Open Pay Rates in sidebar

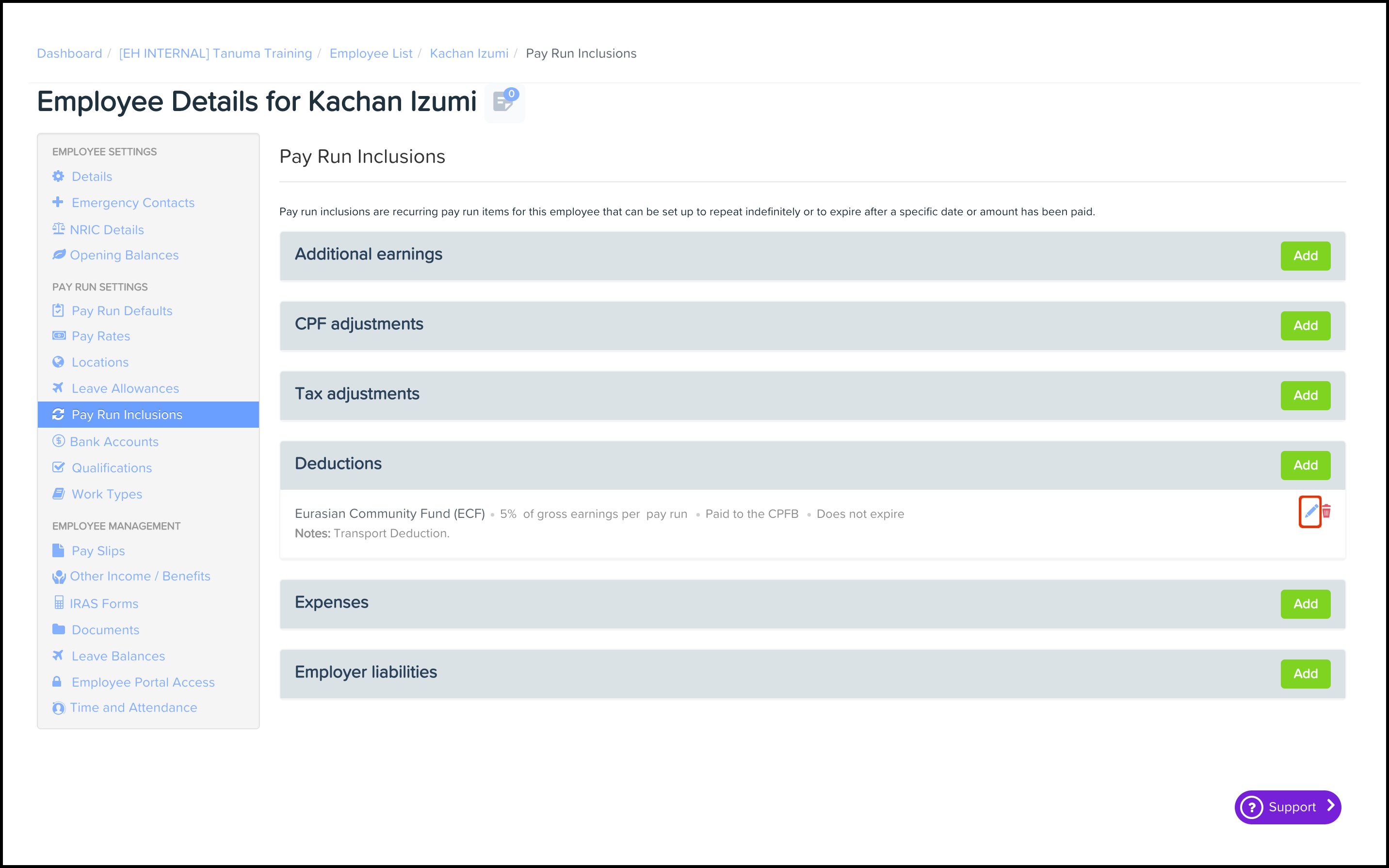[x=100, y=336]
